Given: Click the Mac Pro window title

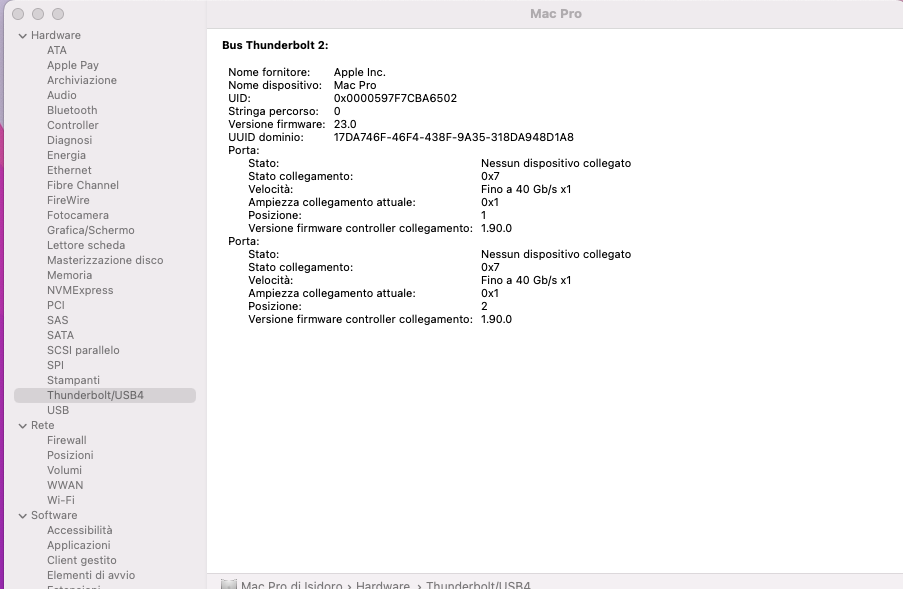Looking at the screenshot, I should pyautogui.click(x=556, y=13).
